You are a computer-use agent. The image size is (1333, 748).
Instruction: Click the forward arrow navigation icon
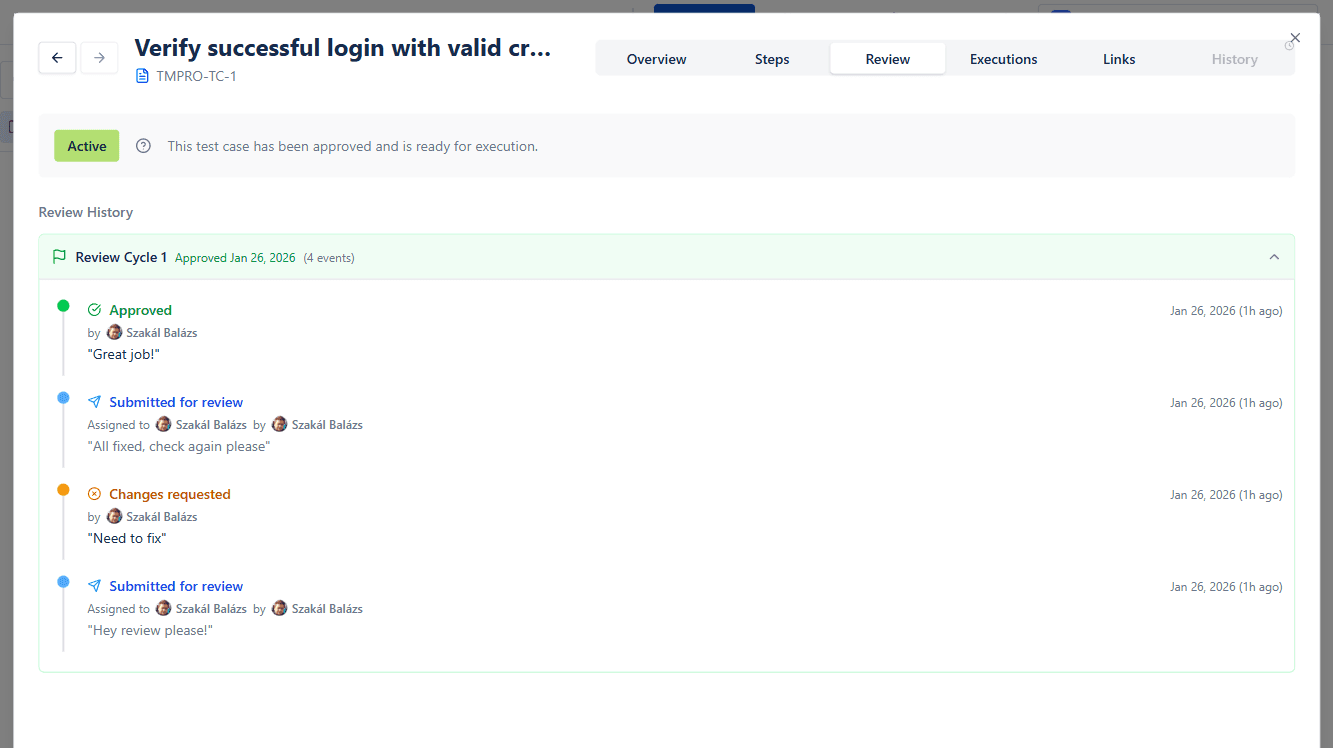point(99,57)
